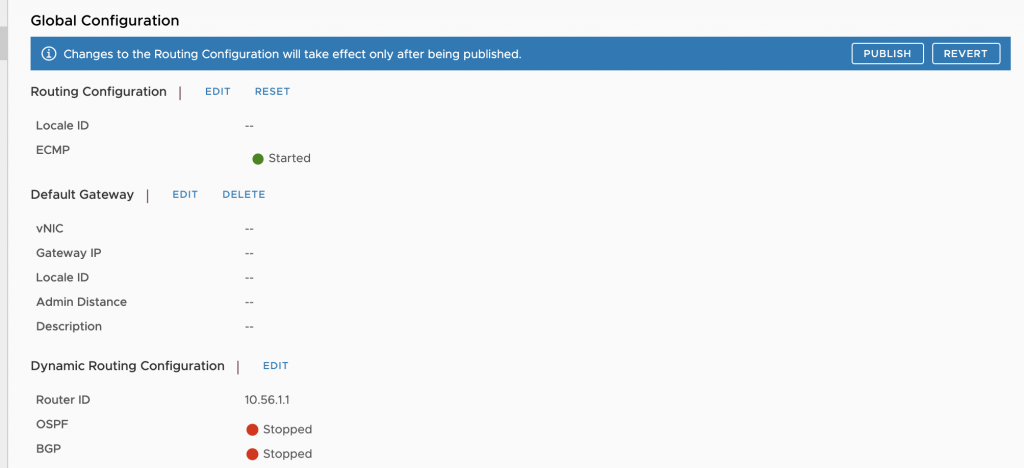The width and height of the screenshot is (1024, 468).
Task: Click the Gateway IP field value
Action: click(x=249, y=253)
